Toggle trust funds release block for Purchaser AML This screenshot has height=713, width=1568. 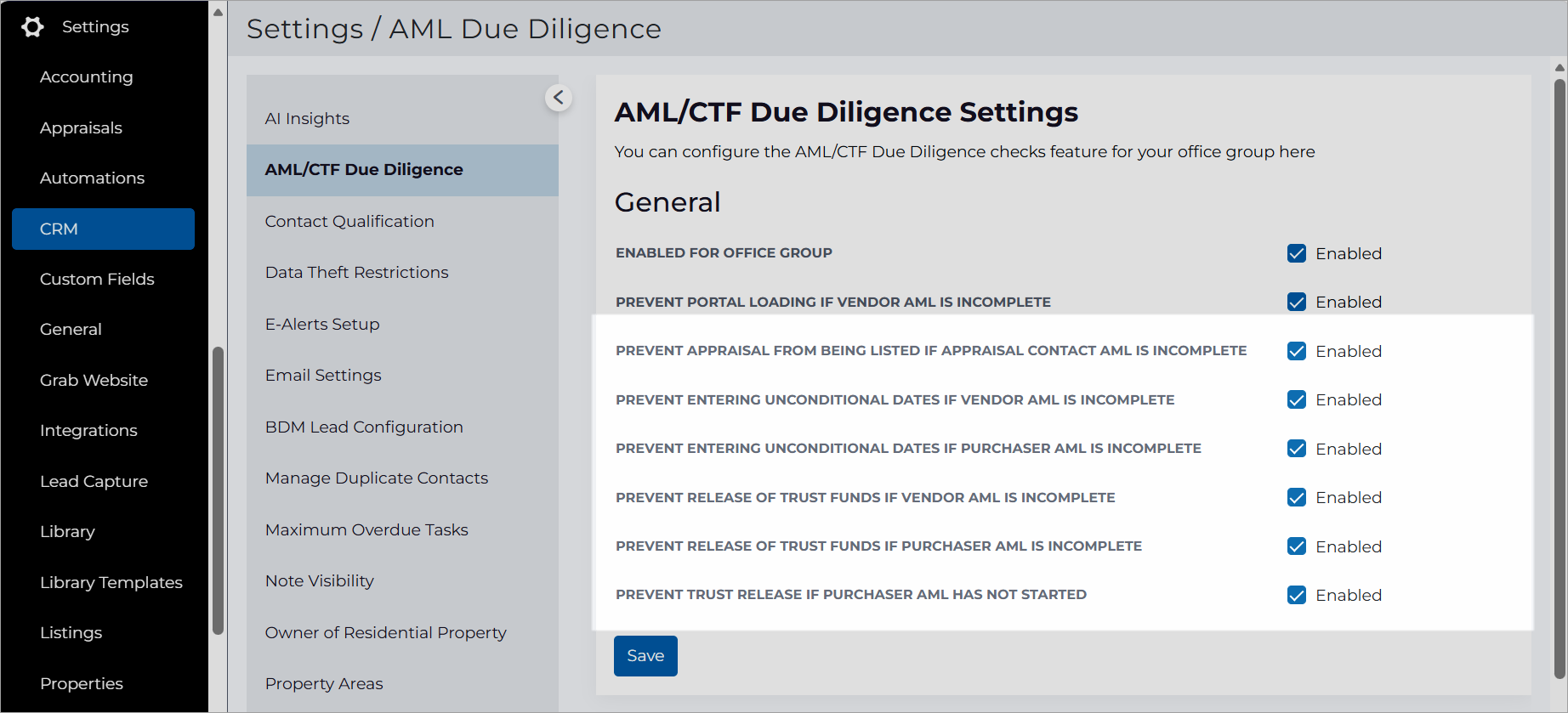coord(1297,546)
